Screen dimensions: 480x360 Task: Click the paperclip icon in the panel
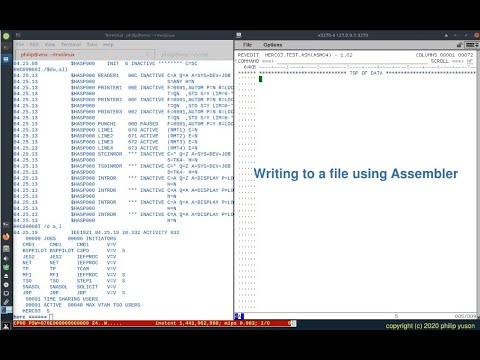point(6,302)
